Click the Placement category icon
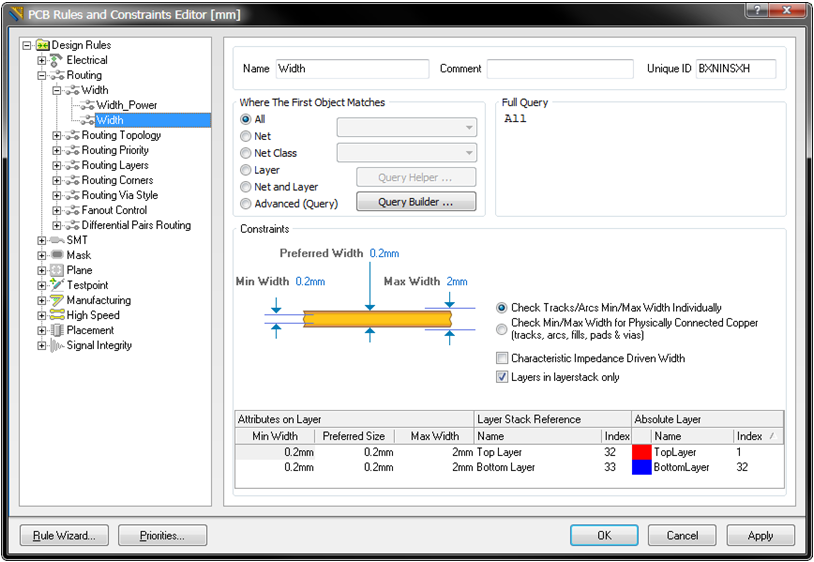This screenshot has height=562, width=814. pyautogui.click(x=57, y=330)
